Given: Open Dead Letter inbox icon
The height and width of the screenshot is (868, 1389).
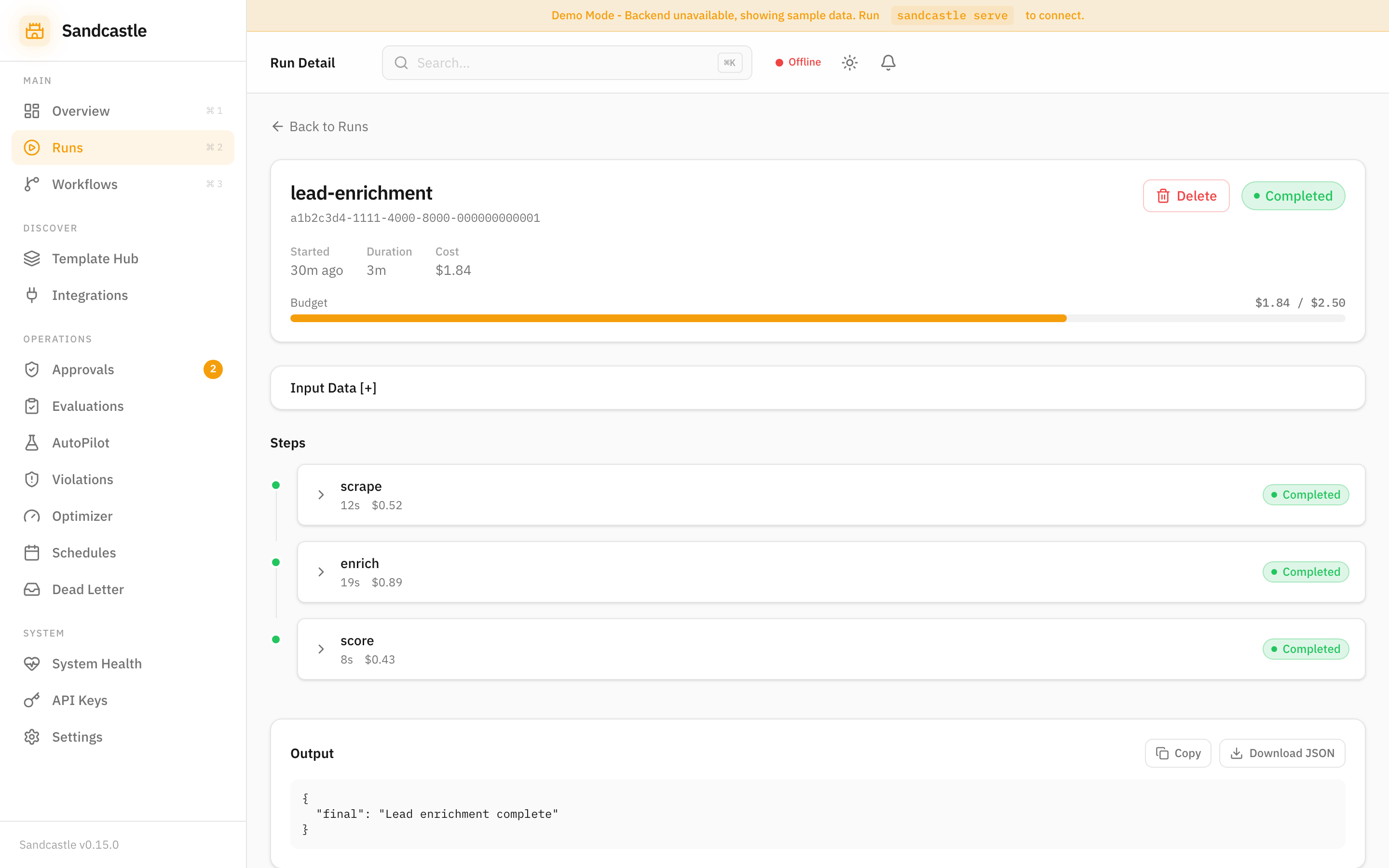Looking at the screenshot, I should 32,590.
